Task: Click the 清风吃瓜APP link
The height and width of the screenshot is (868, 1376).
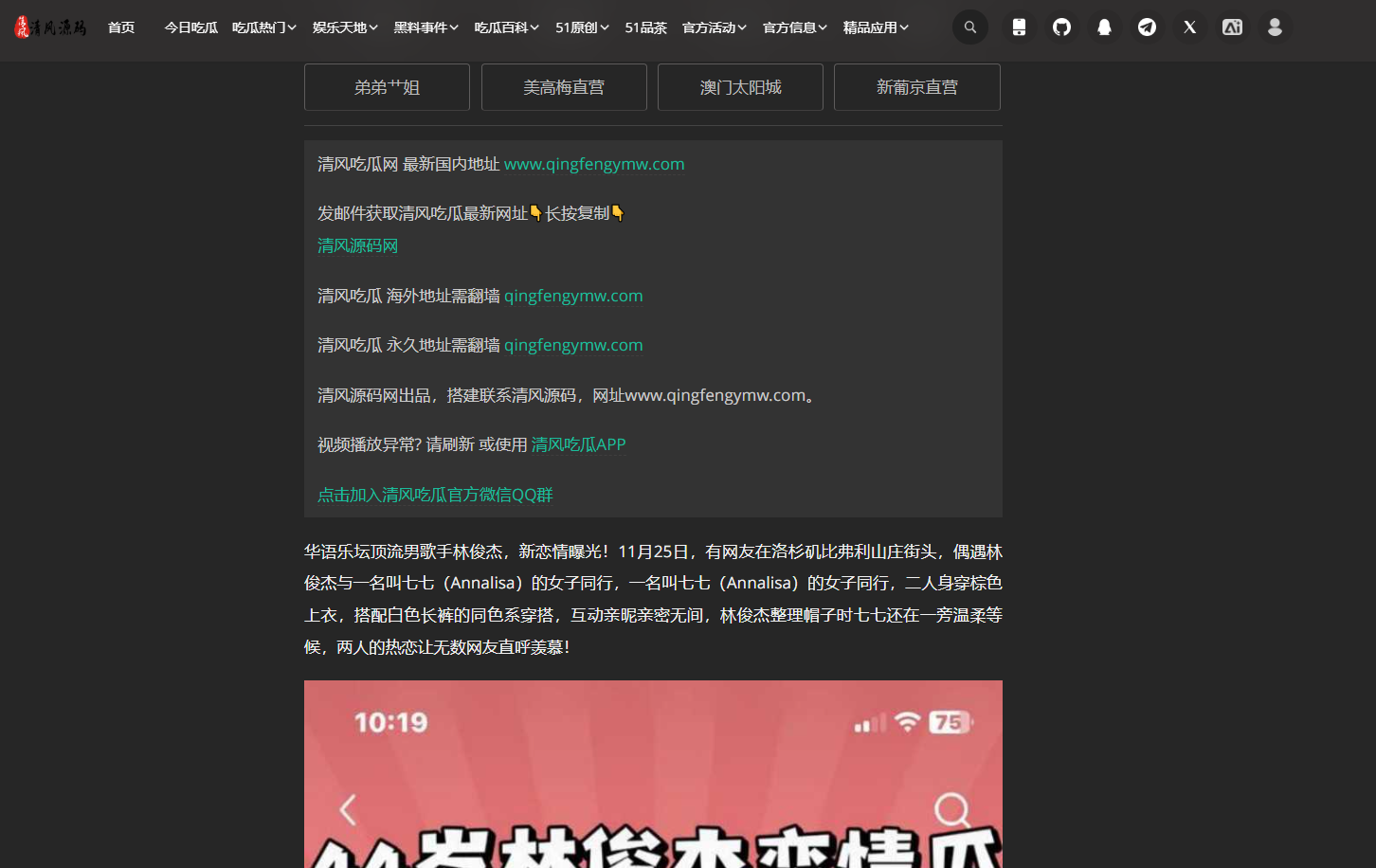Action: click(x=578, y=444)
